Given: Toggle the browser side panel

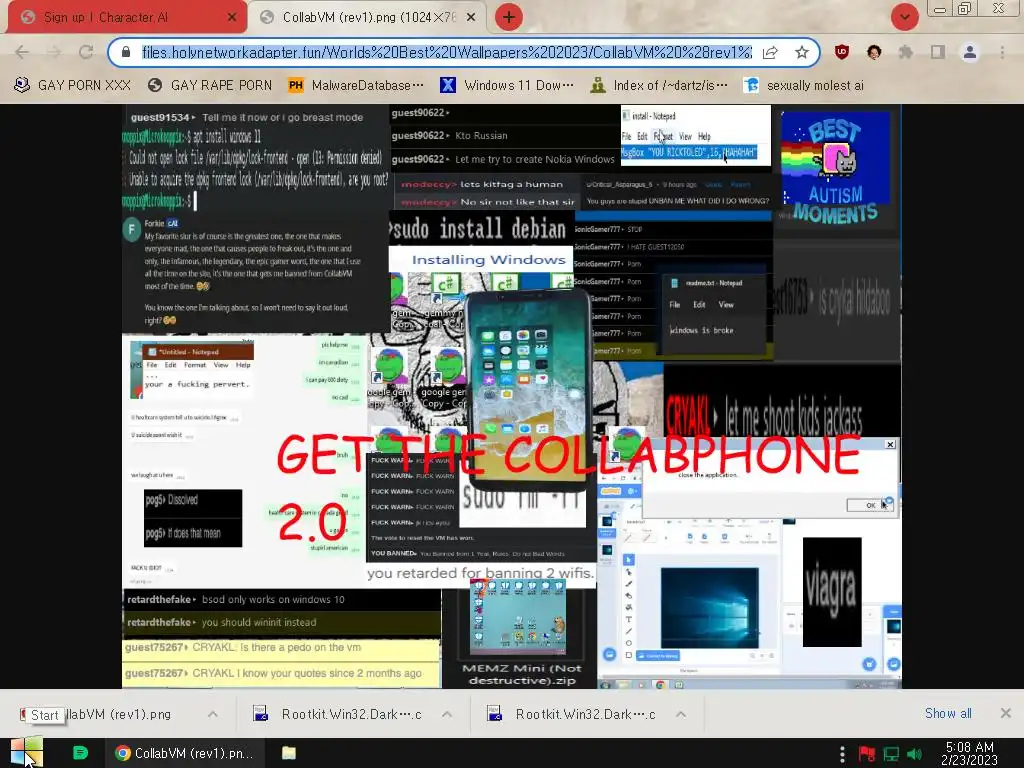Looking at the screenshot, I should point(938,52).
